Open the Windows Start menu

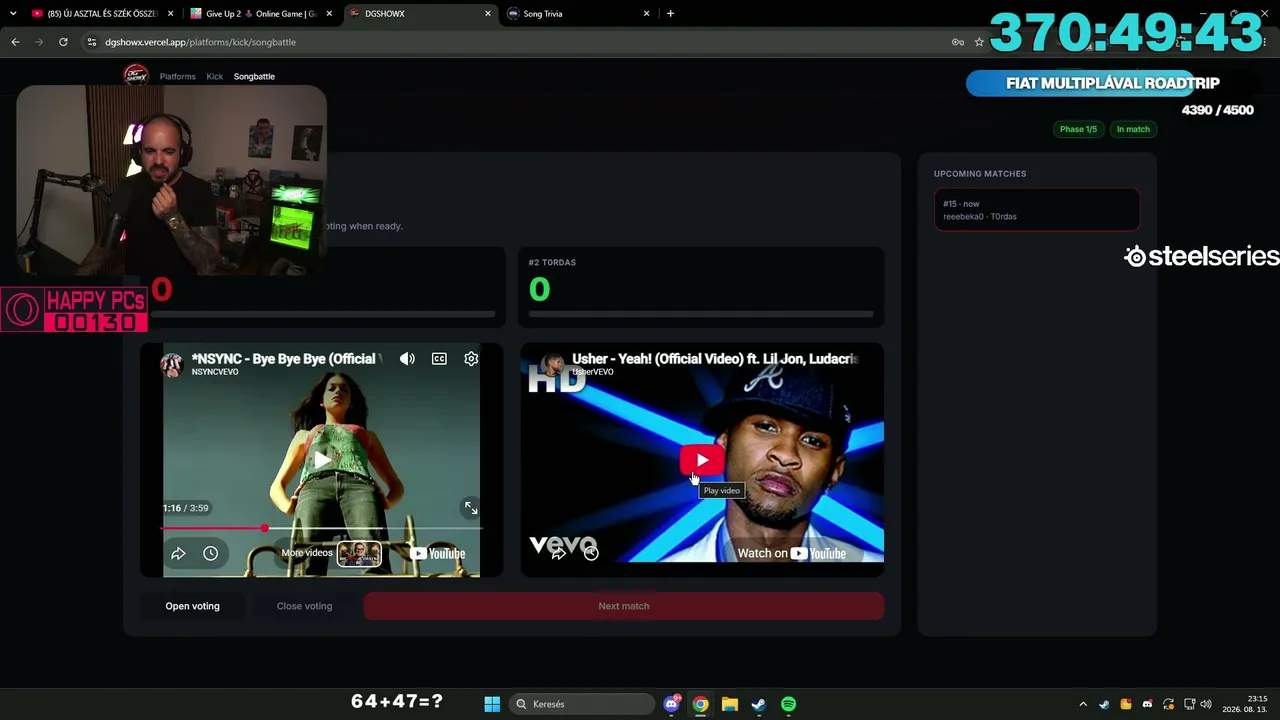492,704
